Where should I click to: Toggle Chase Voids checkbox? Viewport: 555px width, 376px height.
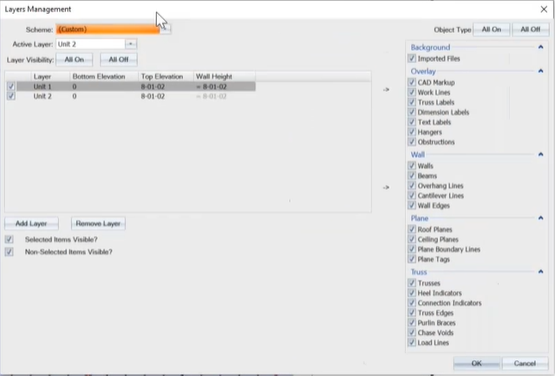tap(412, 332)
